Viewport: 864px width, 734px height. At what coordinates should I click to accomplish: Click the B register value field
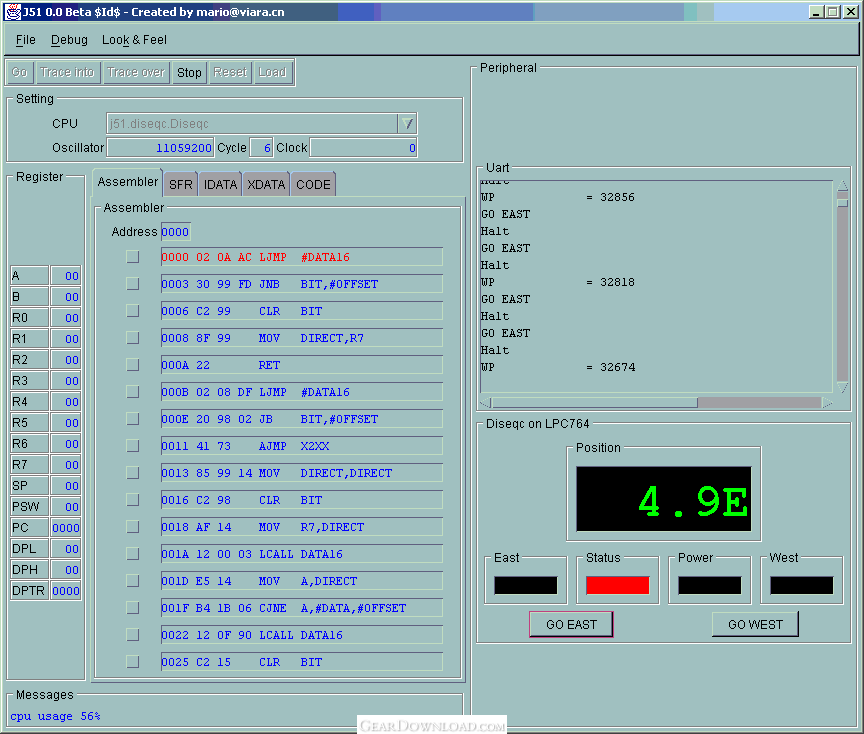[x=66, y=296]
